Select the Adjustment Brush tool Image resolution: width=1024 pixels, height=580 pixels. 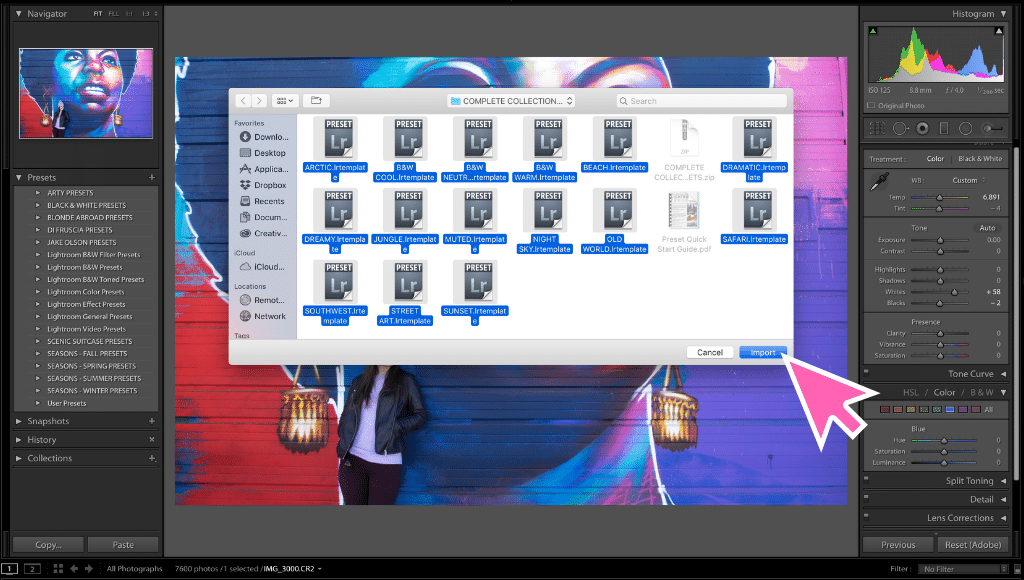pyautogui.click(x=992, y=128)
